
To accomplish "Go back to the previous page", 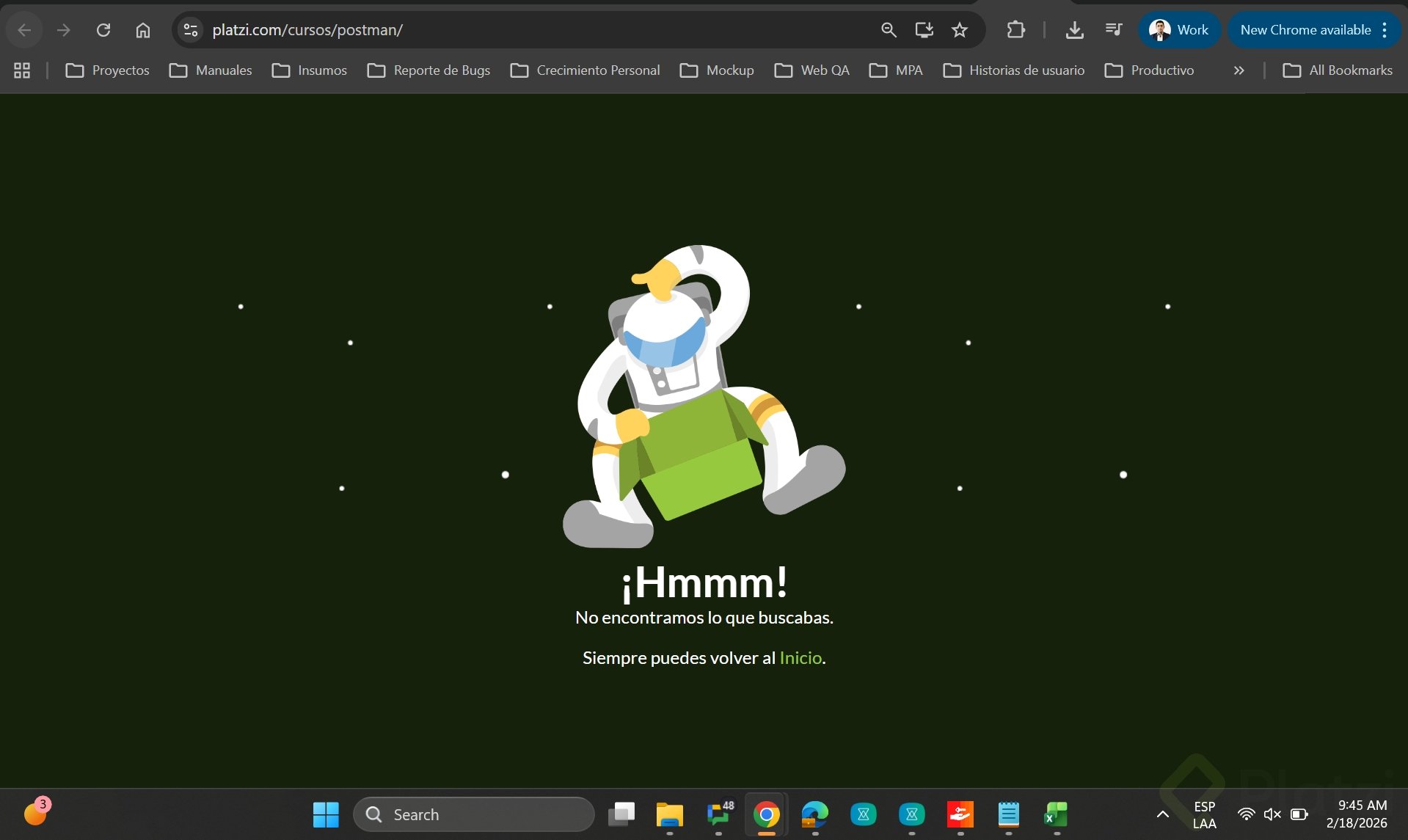I will click(24, 30).
